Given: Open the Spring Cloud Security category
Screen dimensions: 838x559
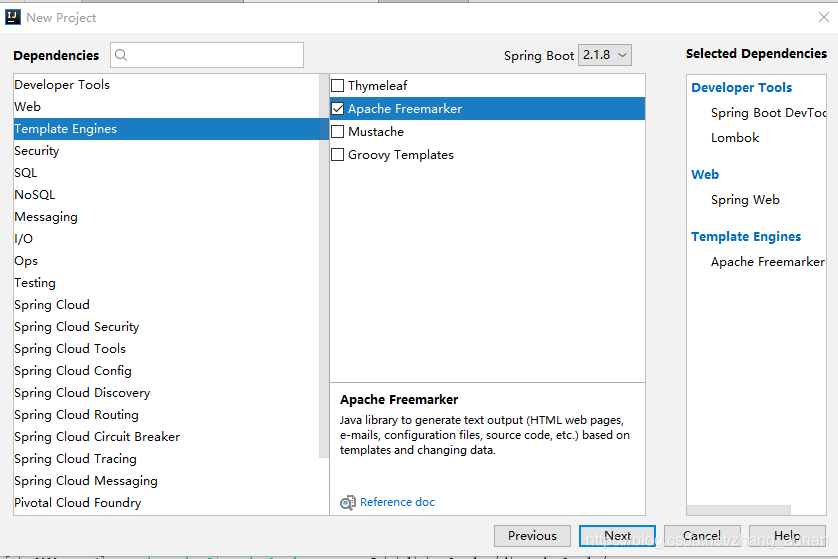Looking at the screenshot, I should coord(77,327).
